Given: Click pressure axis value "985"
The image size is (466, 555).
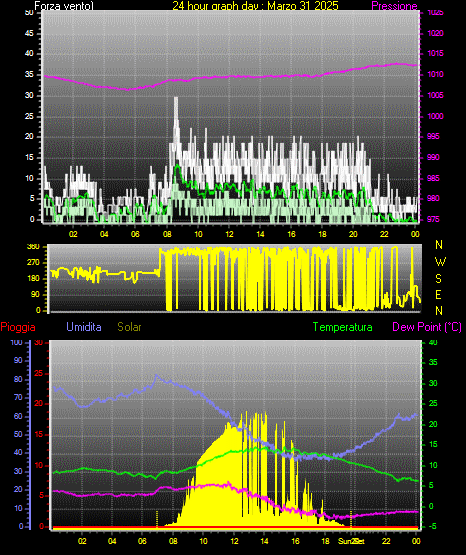Looking at the screenshot, I should (433, 178).
